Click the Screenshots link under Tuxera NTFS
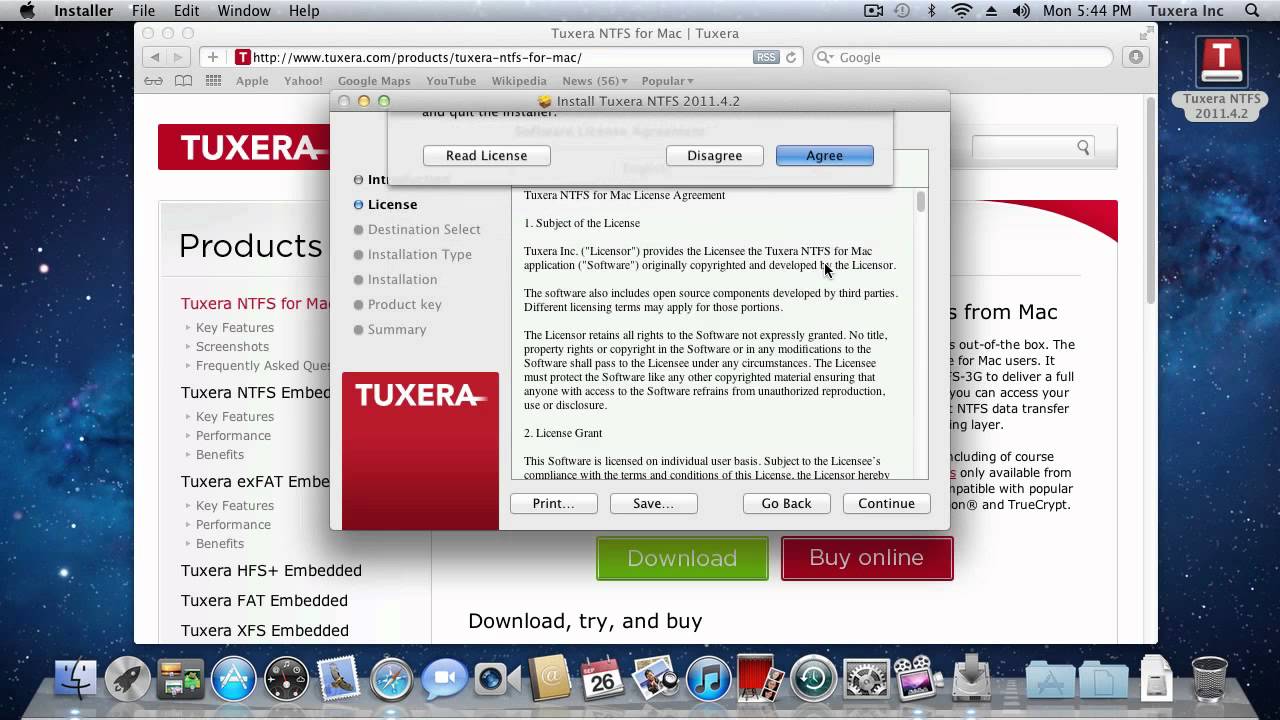 tap(232, 346)
